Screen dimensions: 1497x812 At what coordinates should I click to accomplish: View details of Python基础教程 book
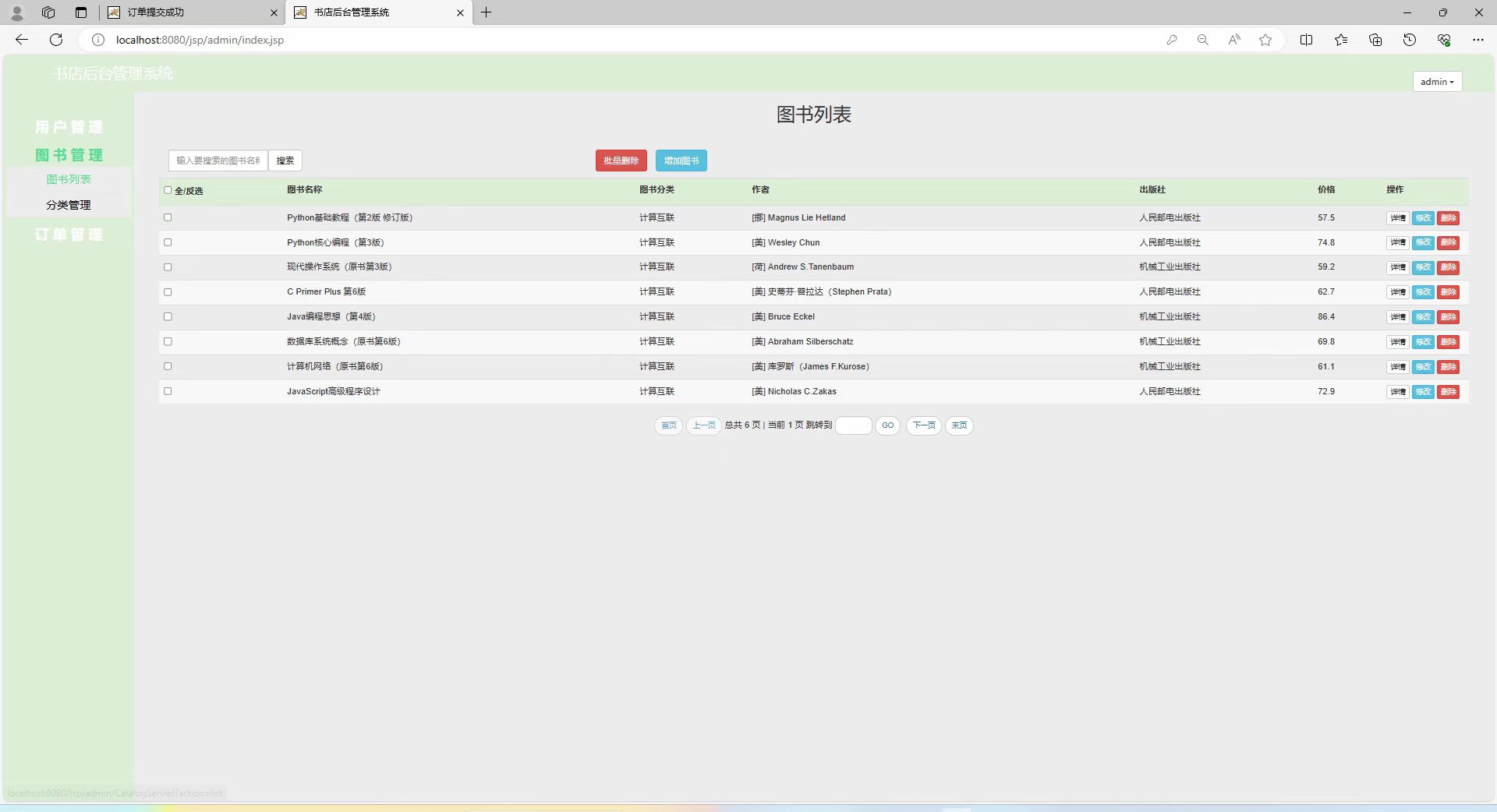pyautogui.click(x=1398, y=218)
